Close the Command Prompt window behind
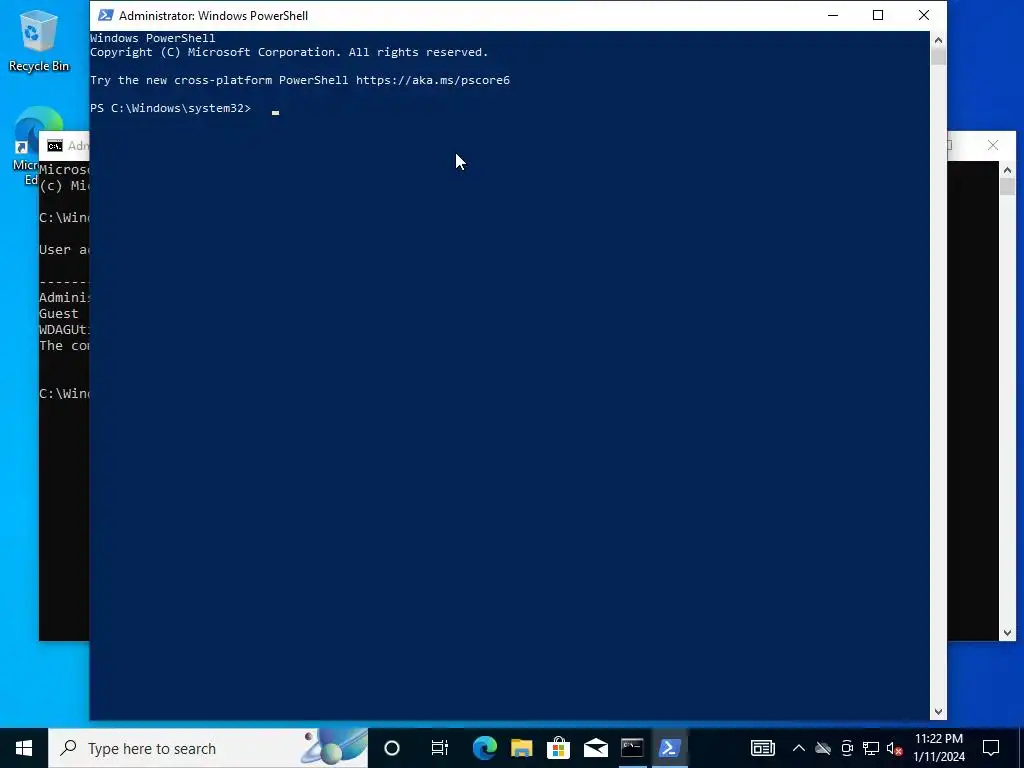This screenshot has width=1024, height=768. pos(993,145)
